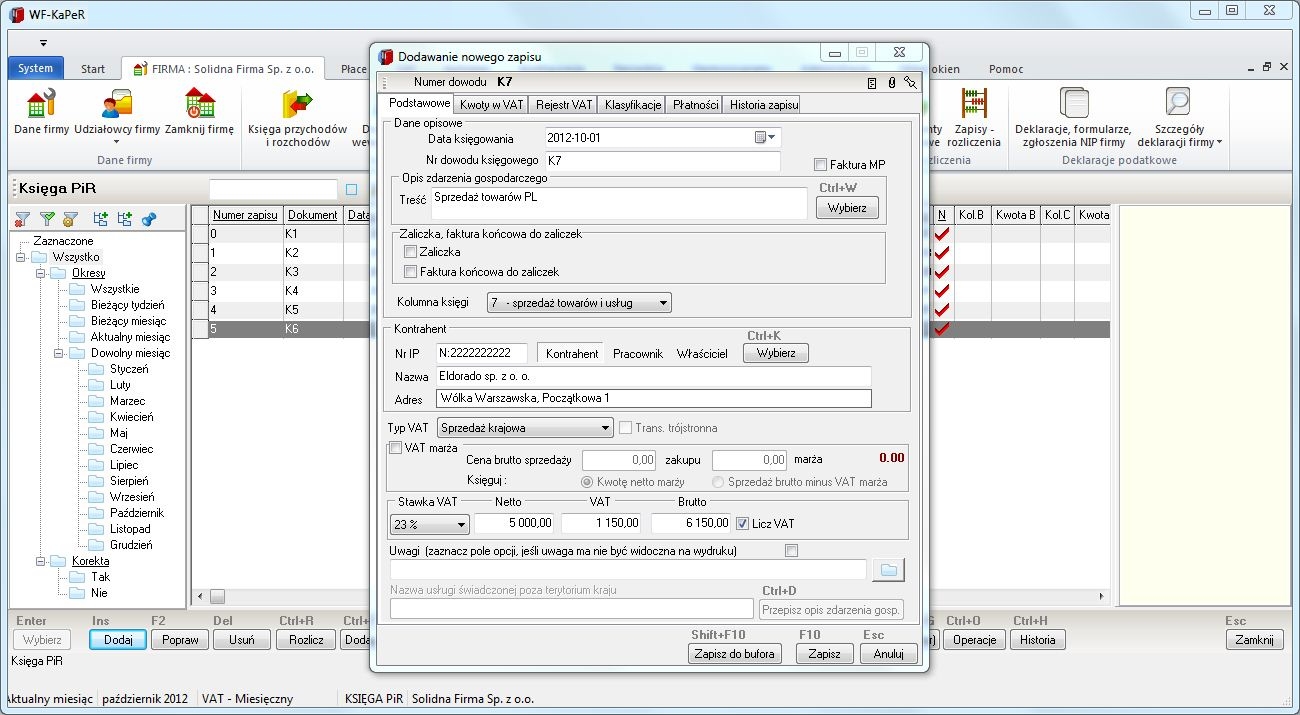Click the Popraw button in main window
The image size is (1300, 715).
180,640
